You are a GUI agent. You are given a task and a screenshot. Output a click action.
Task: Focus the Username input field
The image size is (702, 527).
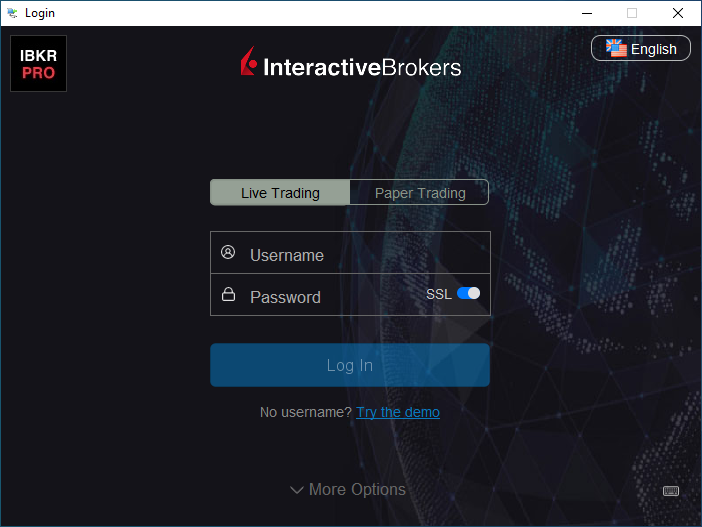tap(360, 254)
